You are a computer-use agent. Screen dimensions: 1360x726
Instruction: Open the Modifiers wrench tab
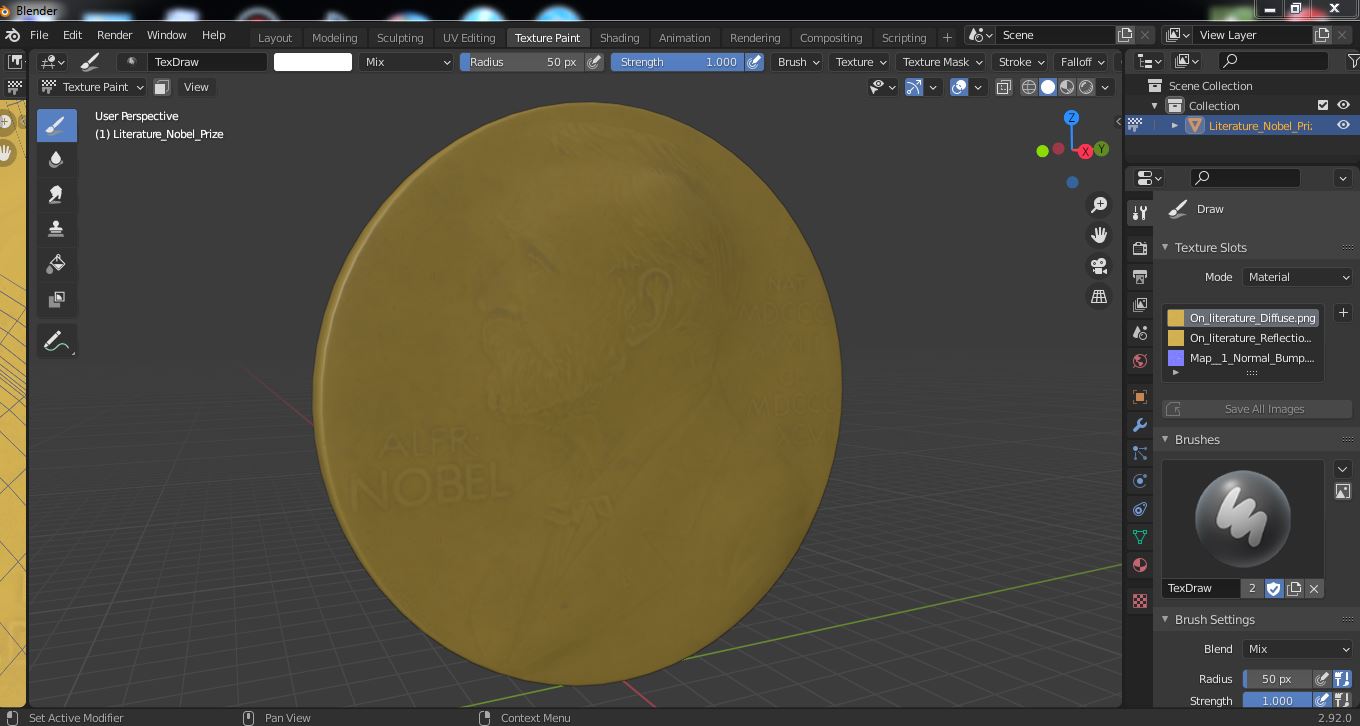coord(1139,425)
